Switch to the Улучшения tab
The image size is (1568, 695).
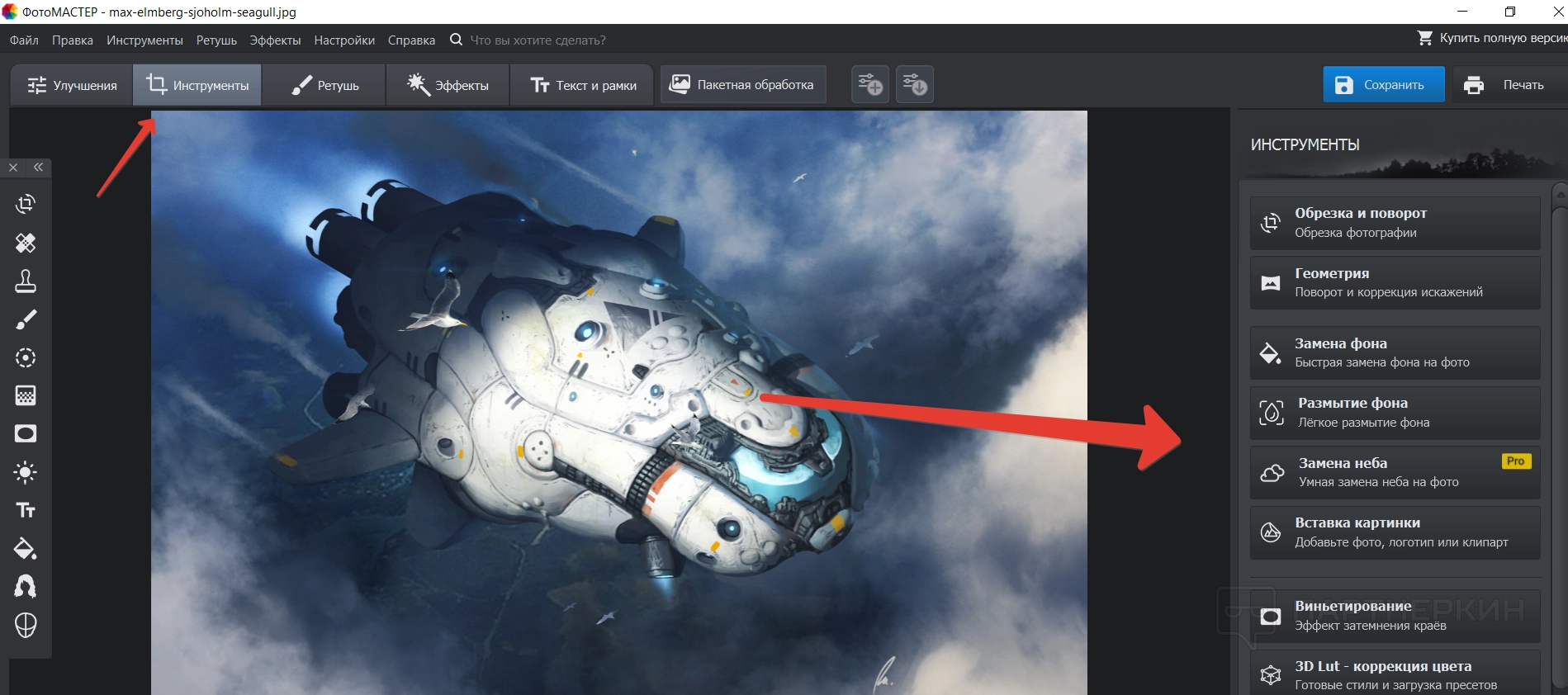[x=73, y=86]
